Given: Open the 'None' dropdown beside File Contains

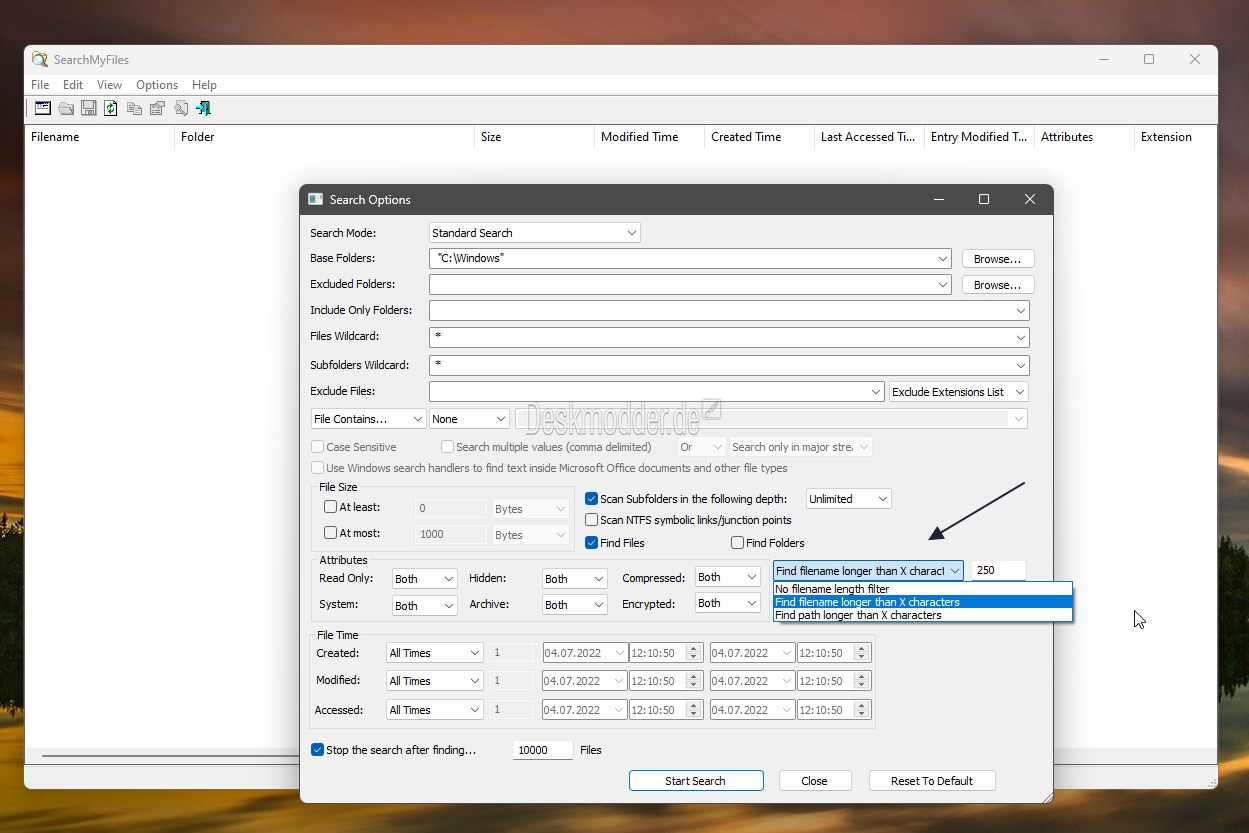Looking at the screenshot, I should [x=469, y=419].
